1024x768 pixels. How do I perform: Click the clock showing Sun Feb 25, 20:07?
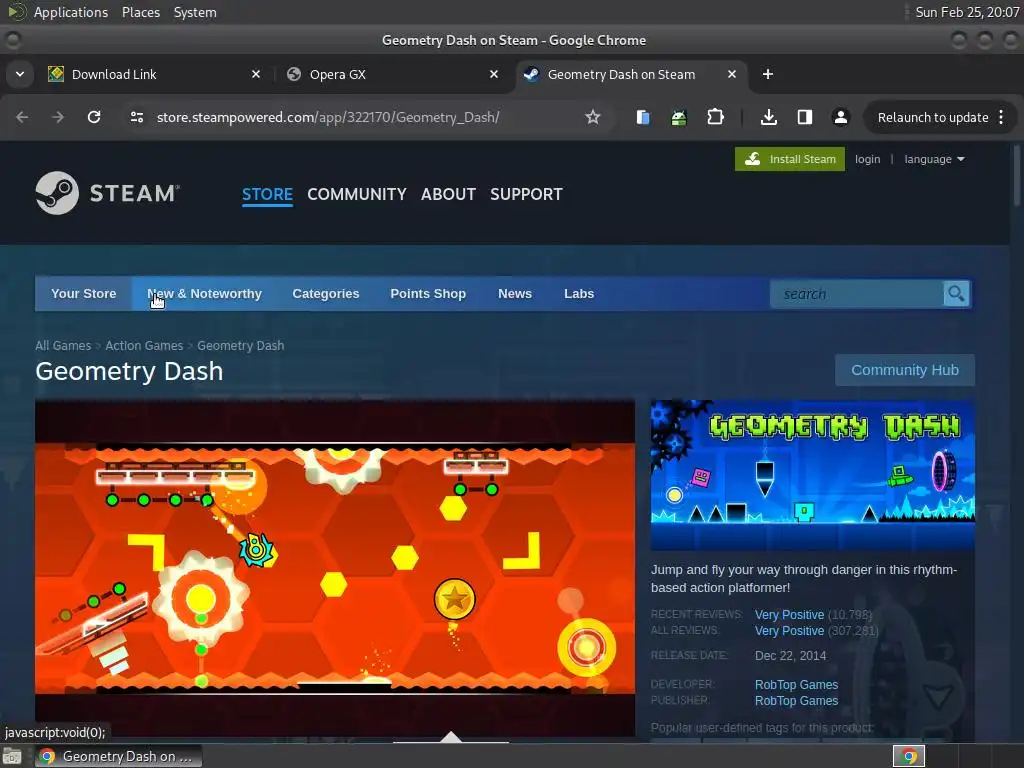(967, 12)
